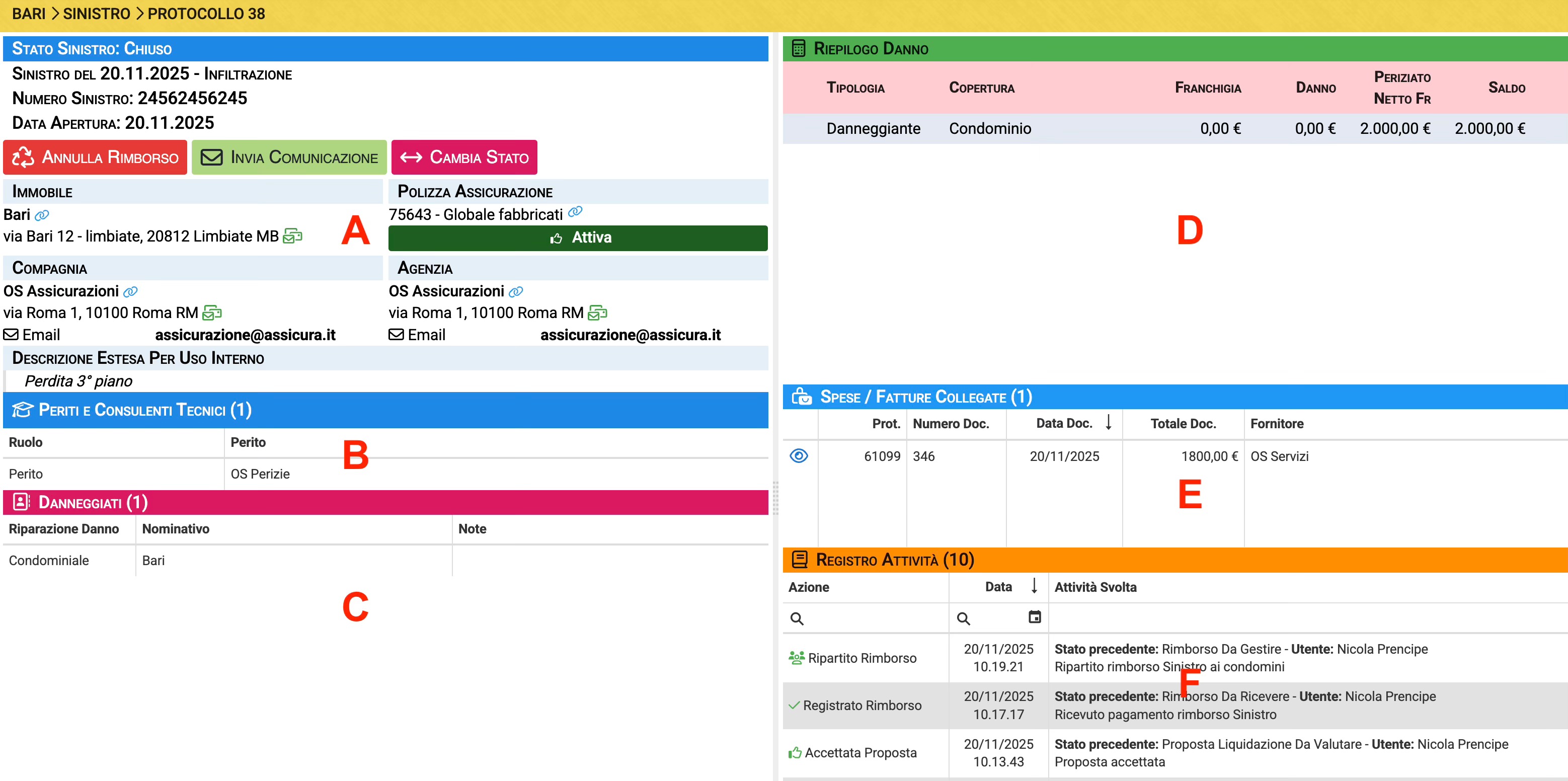This screenshot has width=1568, height=781.
Task: Click BARI in the breadcrumb
Action: 29,14
